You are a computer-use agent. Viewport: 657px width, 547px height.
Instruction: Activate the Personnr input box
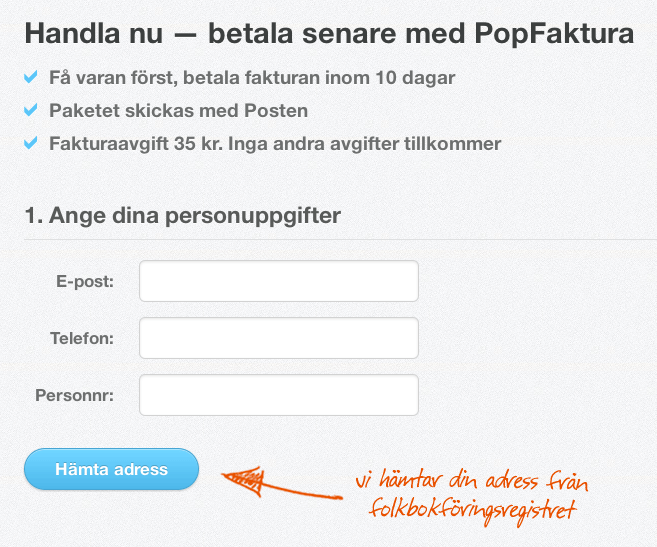tap(279, 395)
